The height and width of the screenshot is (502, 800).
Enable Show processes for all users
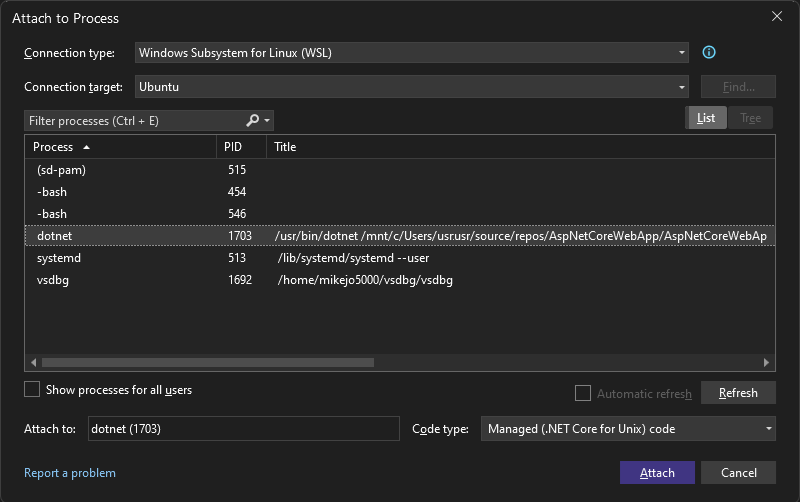[32, 390]
